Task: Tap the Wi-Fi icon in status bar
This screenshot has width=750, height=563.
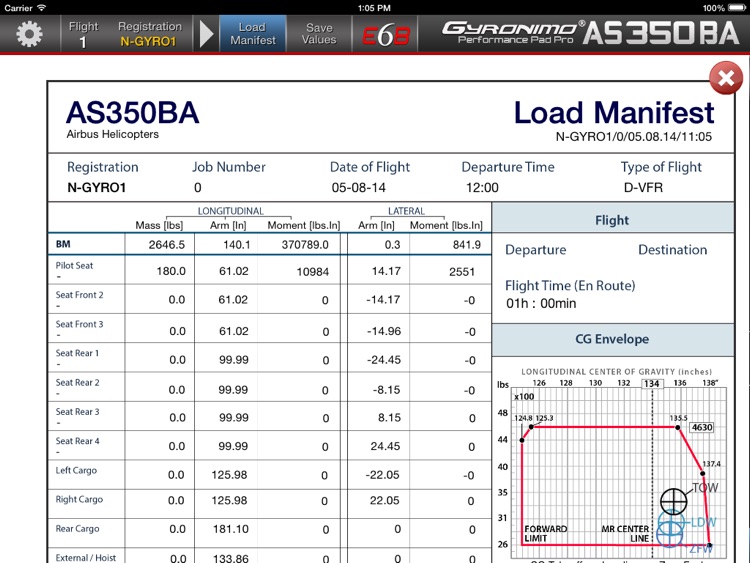Action: tap(42, 8)
